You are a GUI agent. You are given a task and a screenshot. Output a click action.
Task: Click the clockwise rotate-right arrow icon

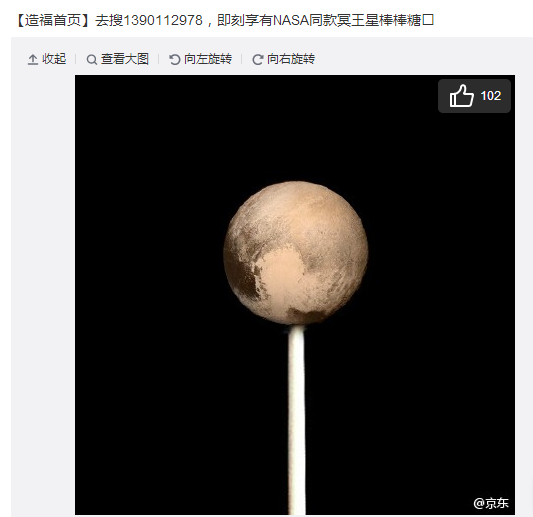(x=258, y=60)
